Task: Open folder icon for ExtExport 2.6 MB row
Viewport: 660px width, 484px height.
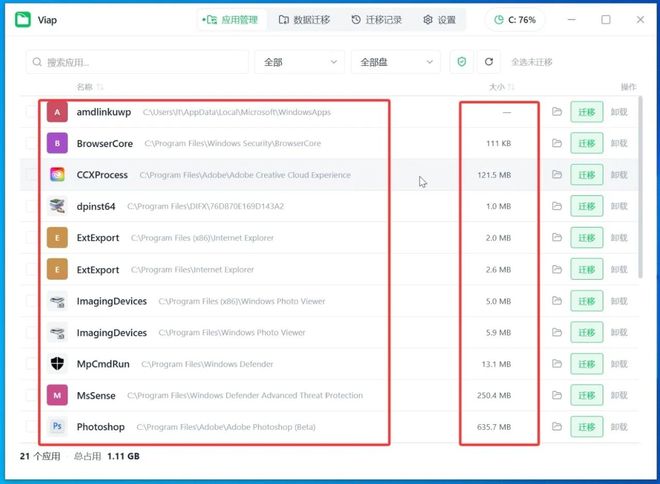Action: click(557, 269)
